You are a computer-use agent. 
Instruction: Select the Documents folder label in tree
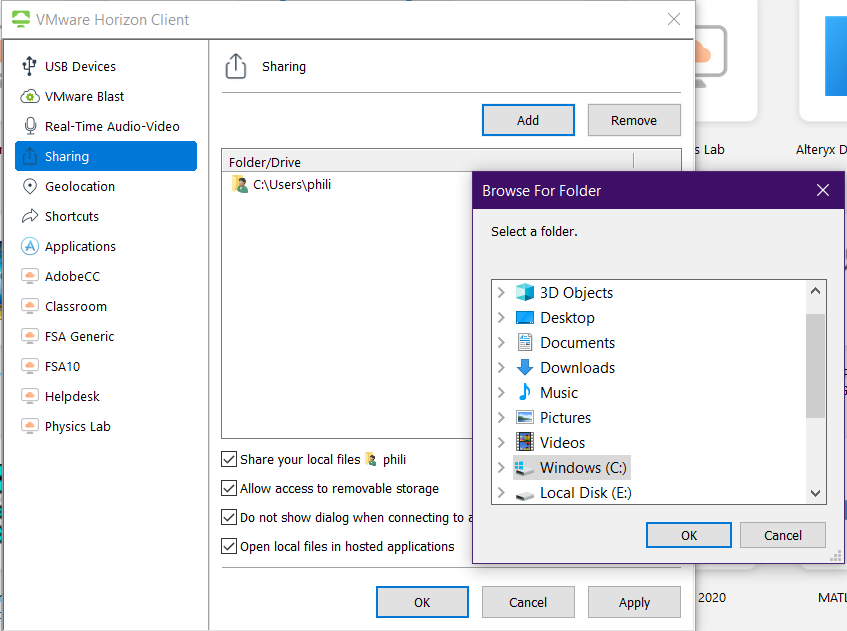[577, 343]
